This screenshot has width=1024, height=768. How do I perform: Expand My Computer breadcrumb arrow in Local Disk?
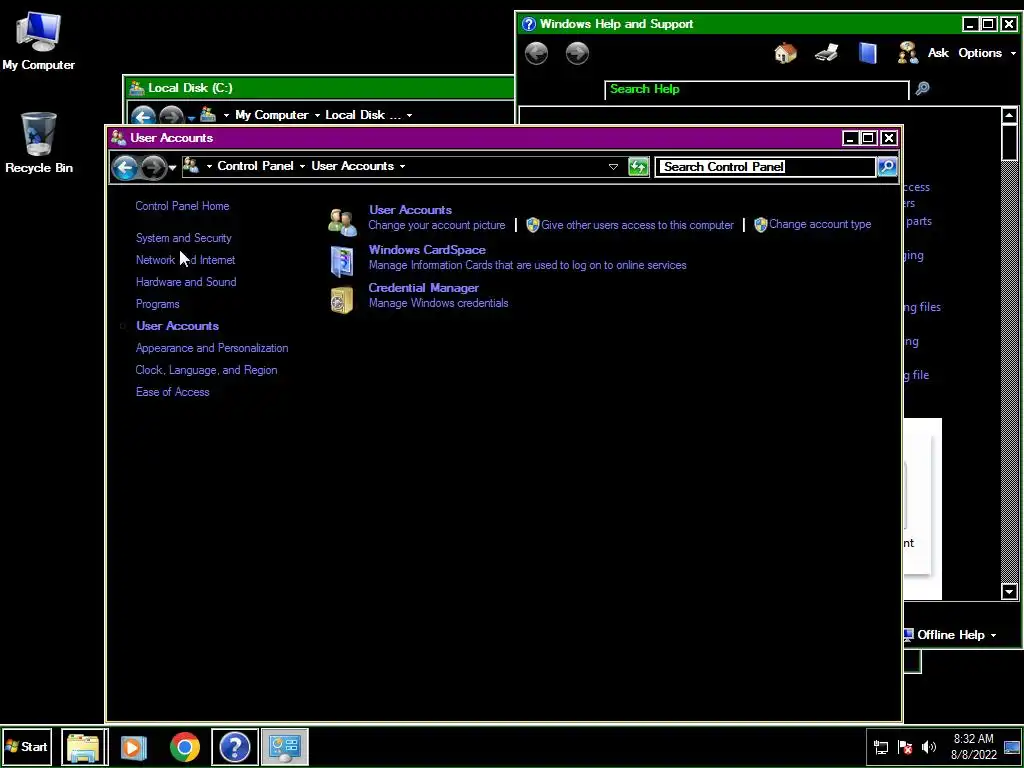coord(317,115)
